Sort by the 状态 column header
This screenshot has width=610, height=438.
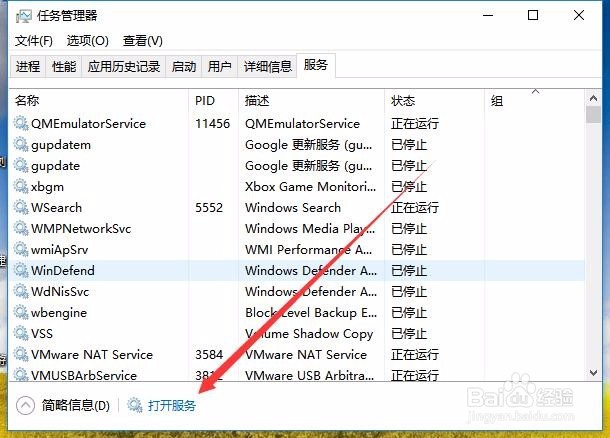(435, 101)
